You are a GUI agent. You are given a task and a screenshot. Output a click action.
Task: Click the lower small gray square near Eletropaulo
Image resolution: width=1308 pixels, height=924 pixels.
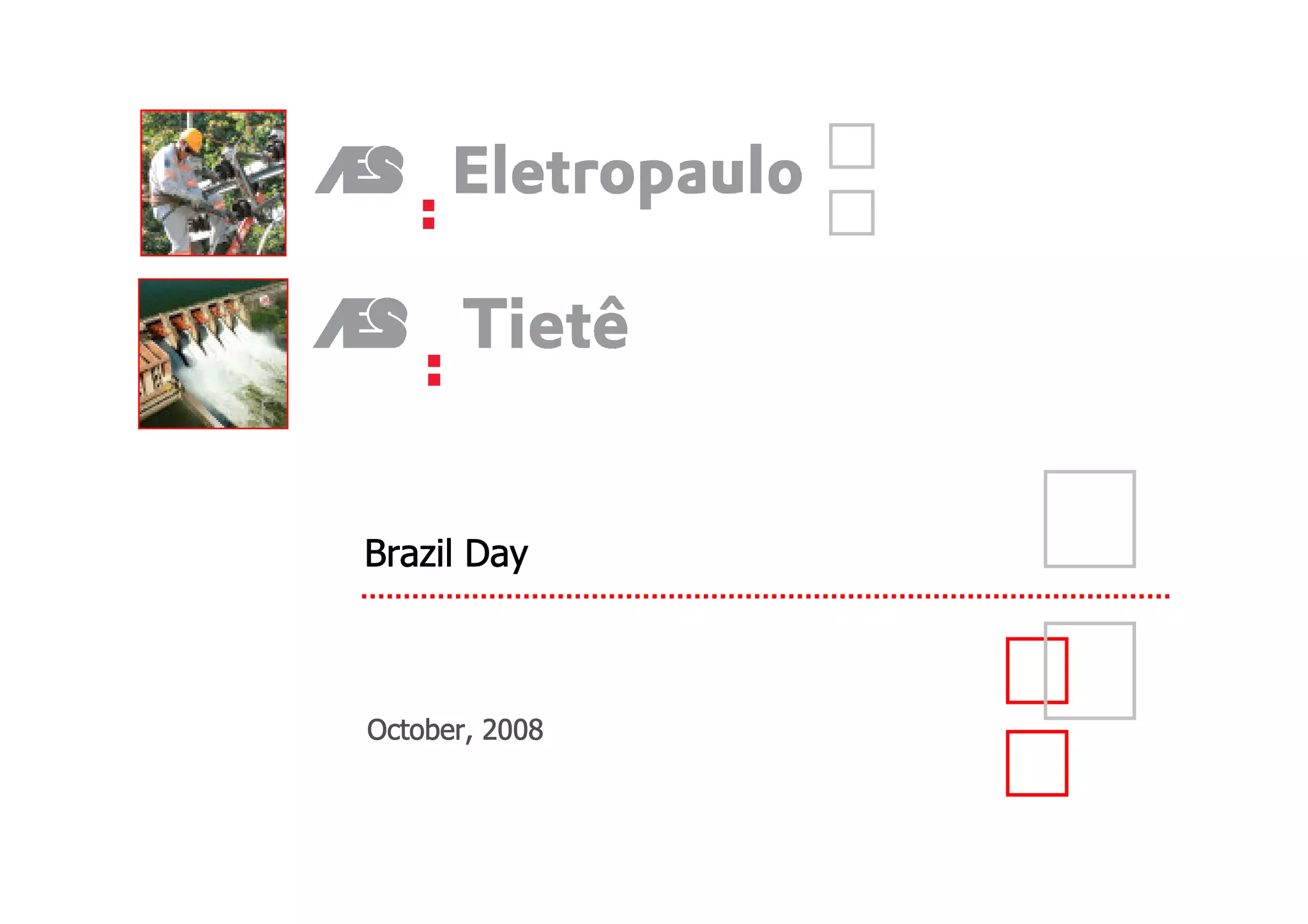pos(851,213)
